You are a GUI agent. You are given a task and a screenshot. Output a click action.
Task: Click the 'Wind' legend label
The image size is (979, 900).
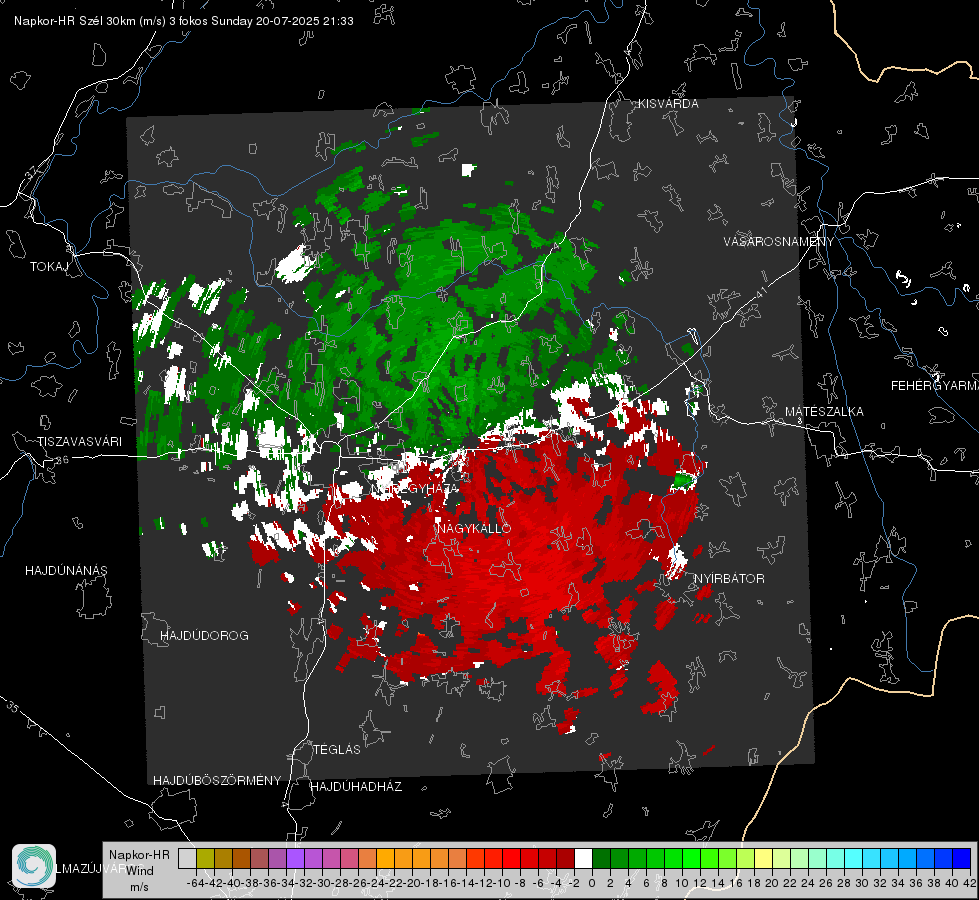tap(140, 870)
